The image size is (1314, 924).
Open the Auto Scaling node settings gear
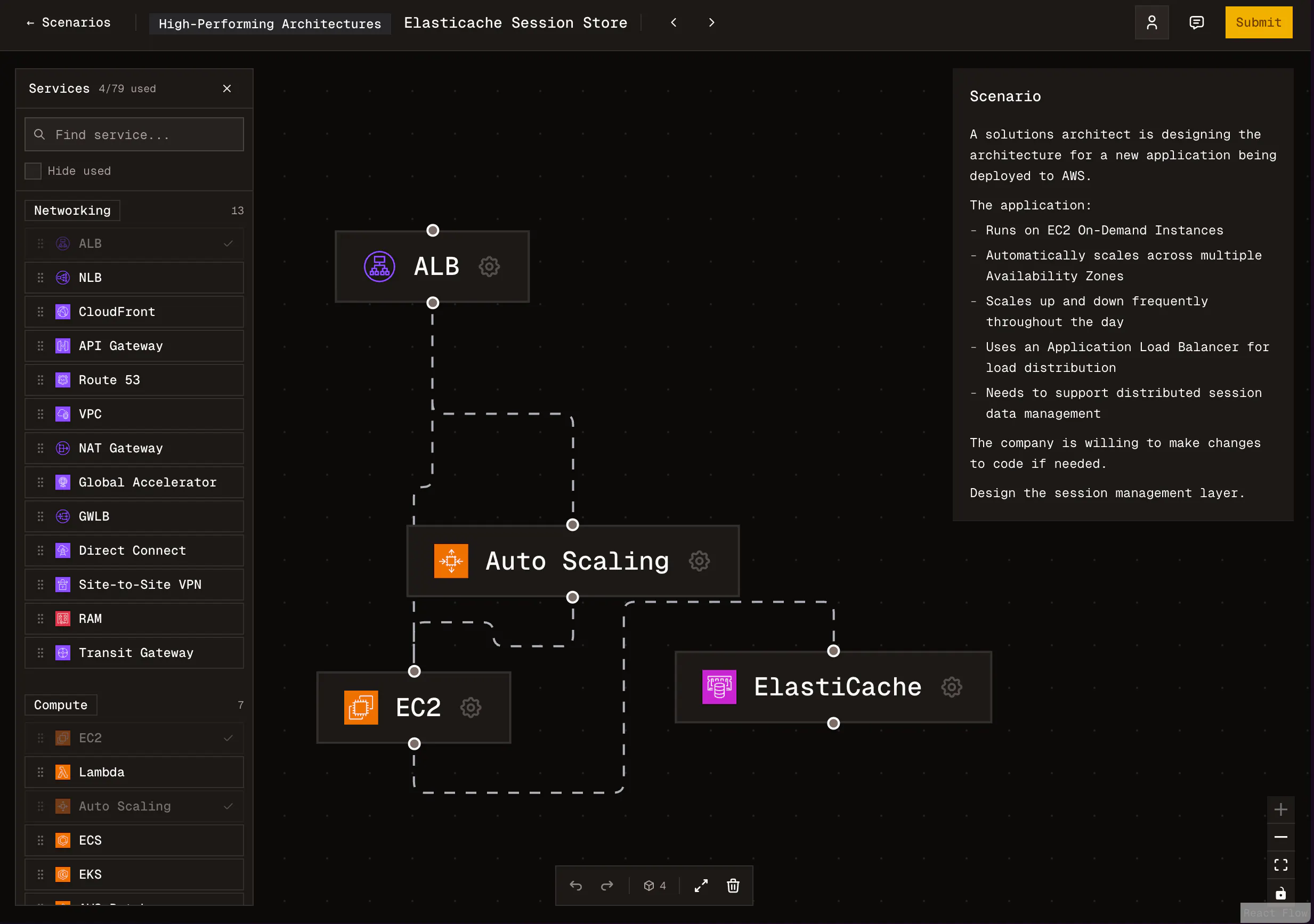point(699,561)
